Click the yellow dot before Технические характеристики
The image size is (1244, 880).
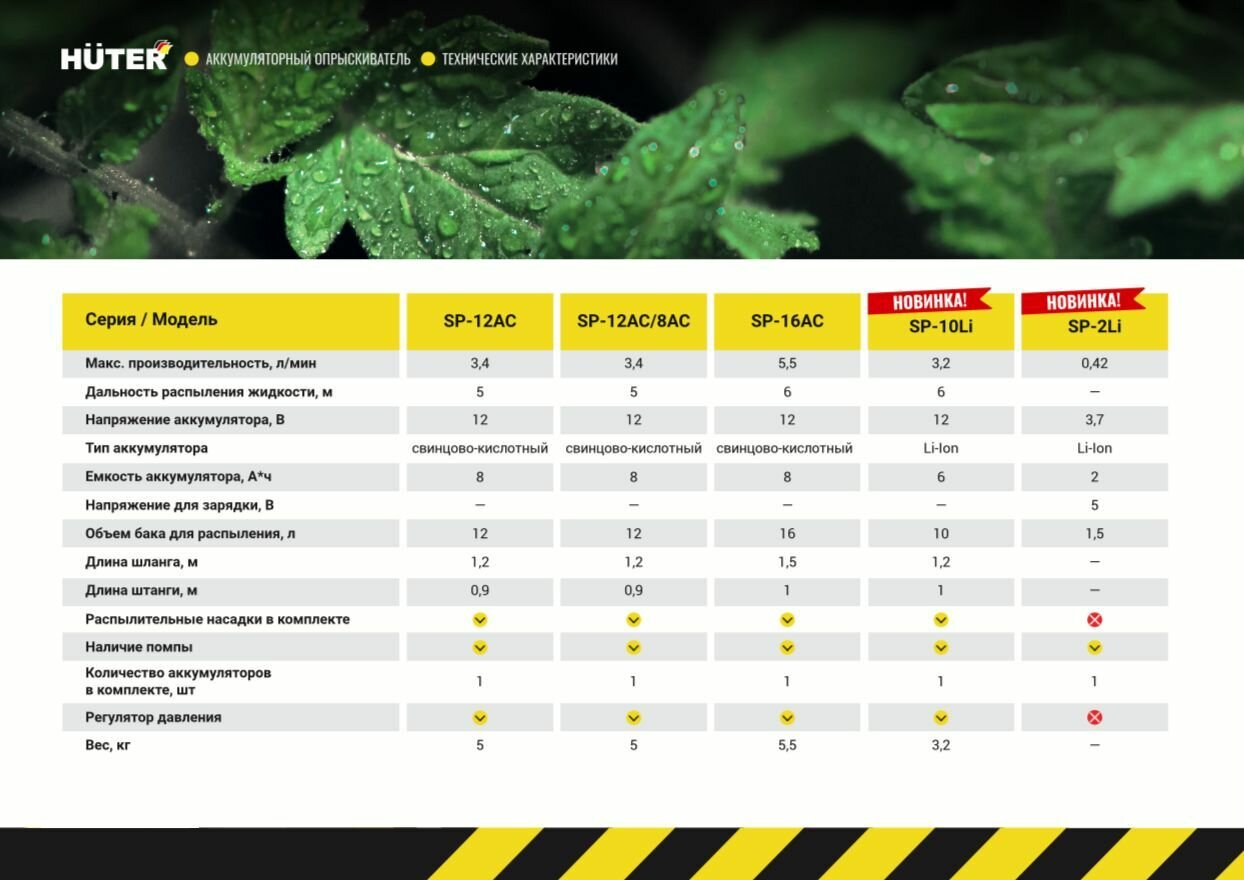[x=428, y=59]
